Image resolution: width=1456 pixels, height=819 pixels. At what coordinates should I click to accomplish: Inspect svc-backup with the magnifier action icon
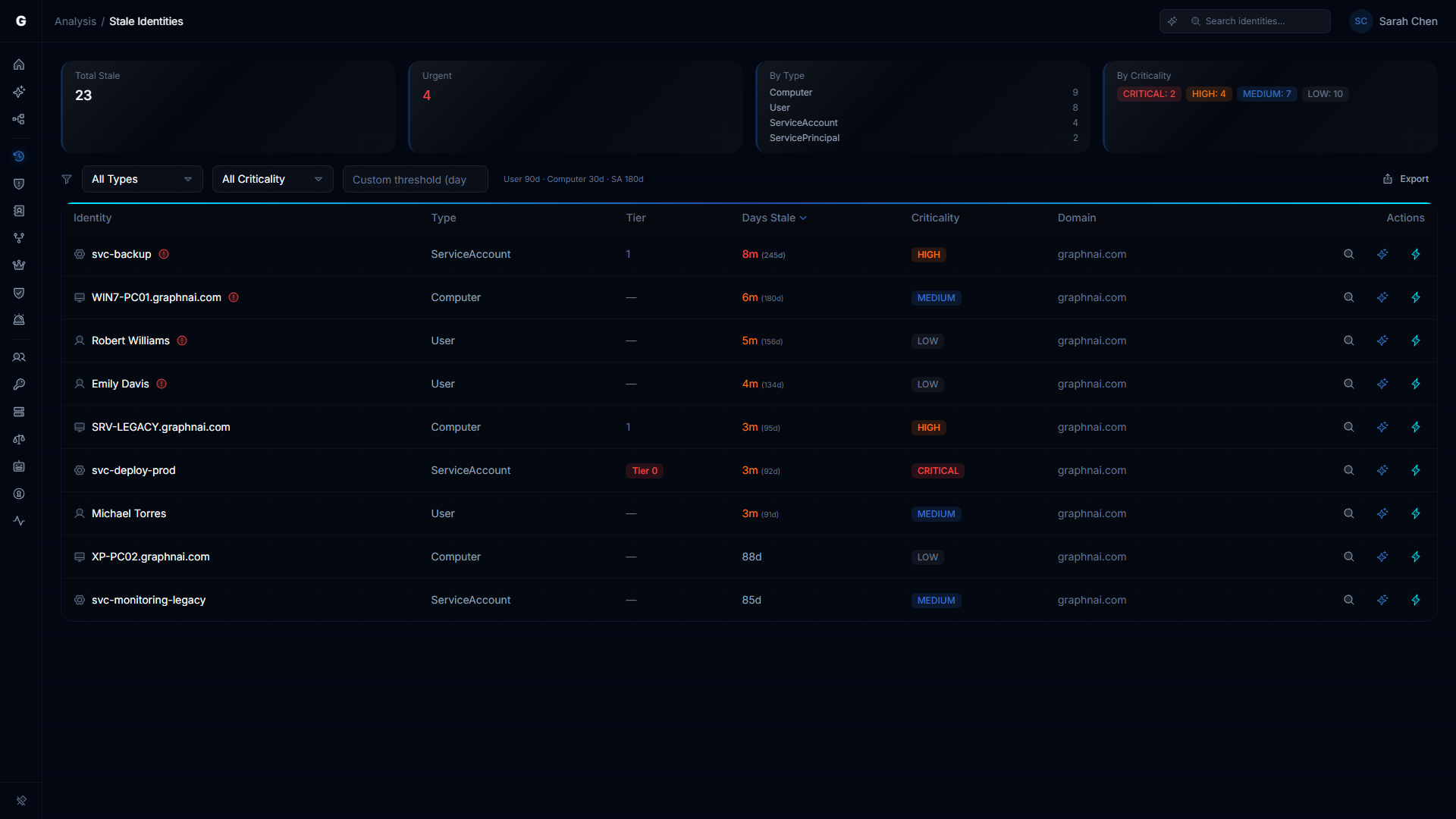point(1348,254)
